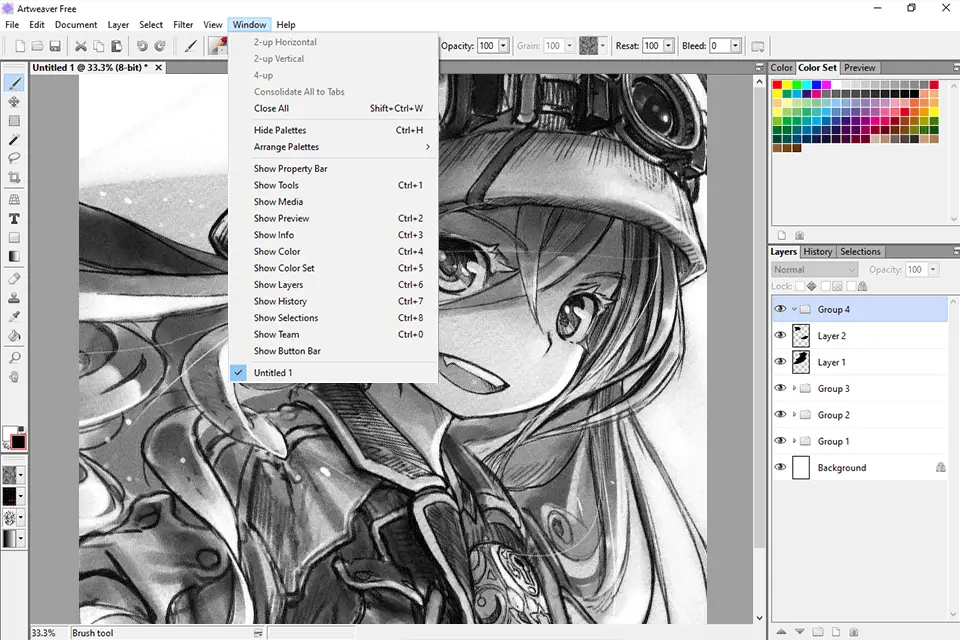Click the New document toolbar icon
Image resolution: width=960 pixels, height=640 pixels.
[x=20, y=46]
